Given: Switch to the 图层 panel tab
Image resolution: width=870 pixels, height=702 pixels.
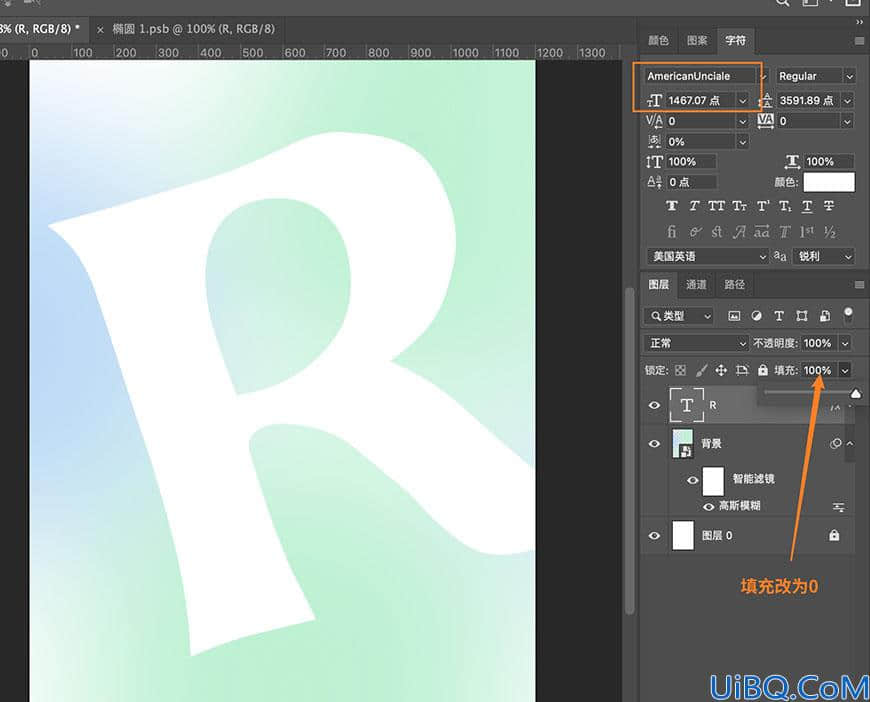Looking at the screenshot, I should (x=659, y=285).
